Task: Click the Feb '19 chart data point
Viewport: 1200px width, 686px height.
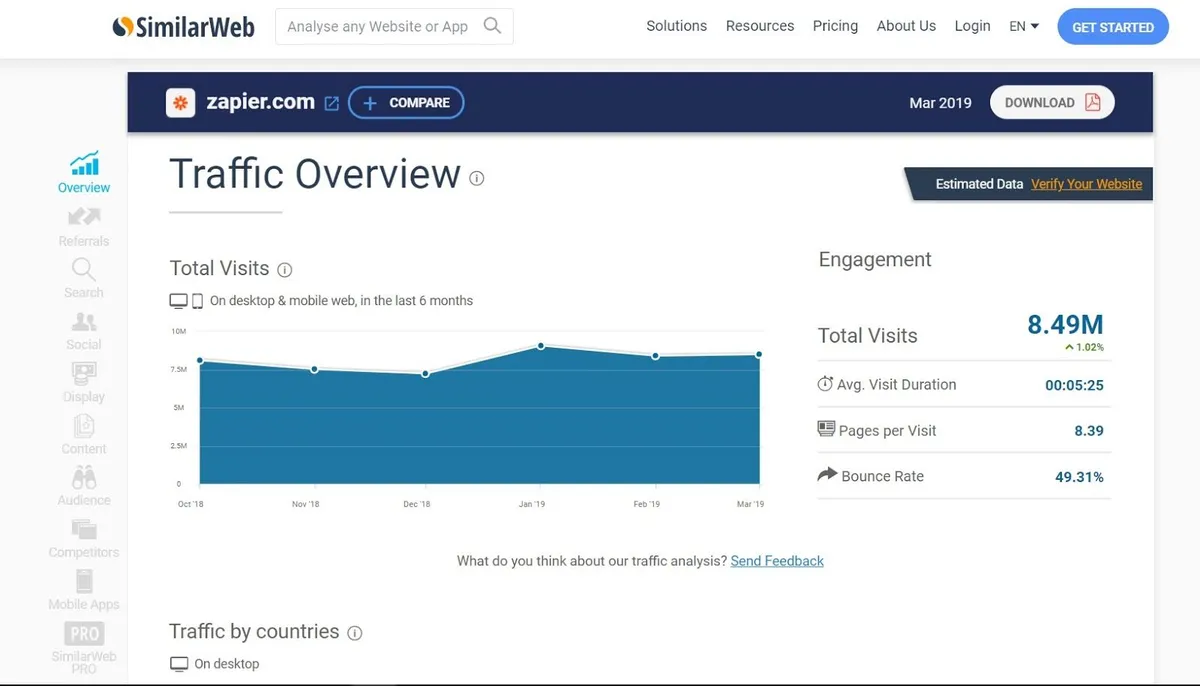Action: click(x=655, y=356)
